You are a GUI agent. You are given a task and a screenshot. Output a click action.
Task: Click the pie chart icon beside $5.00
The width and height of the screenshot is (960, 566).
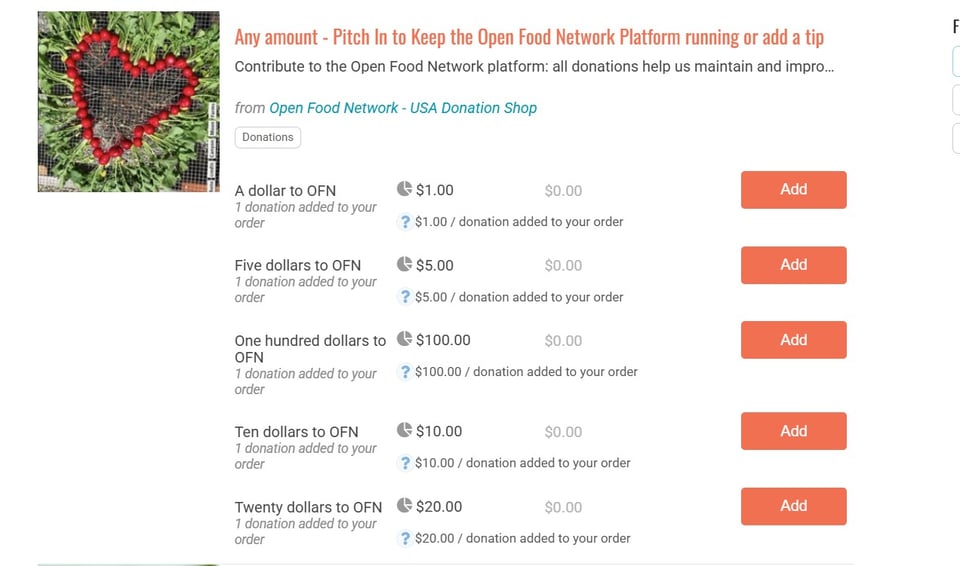tap(404, 264)
